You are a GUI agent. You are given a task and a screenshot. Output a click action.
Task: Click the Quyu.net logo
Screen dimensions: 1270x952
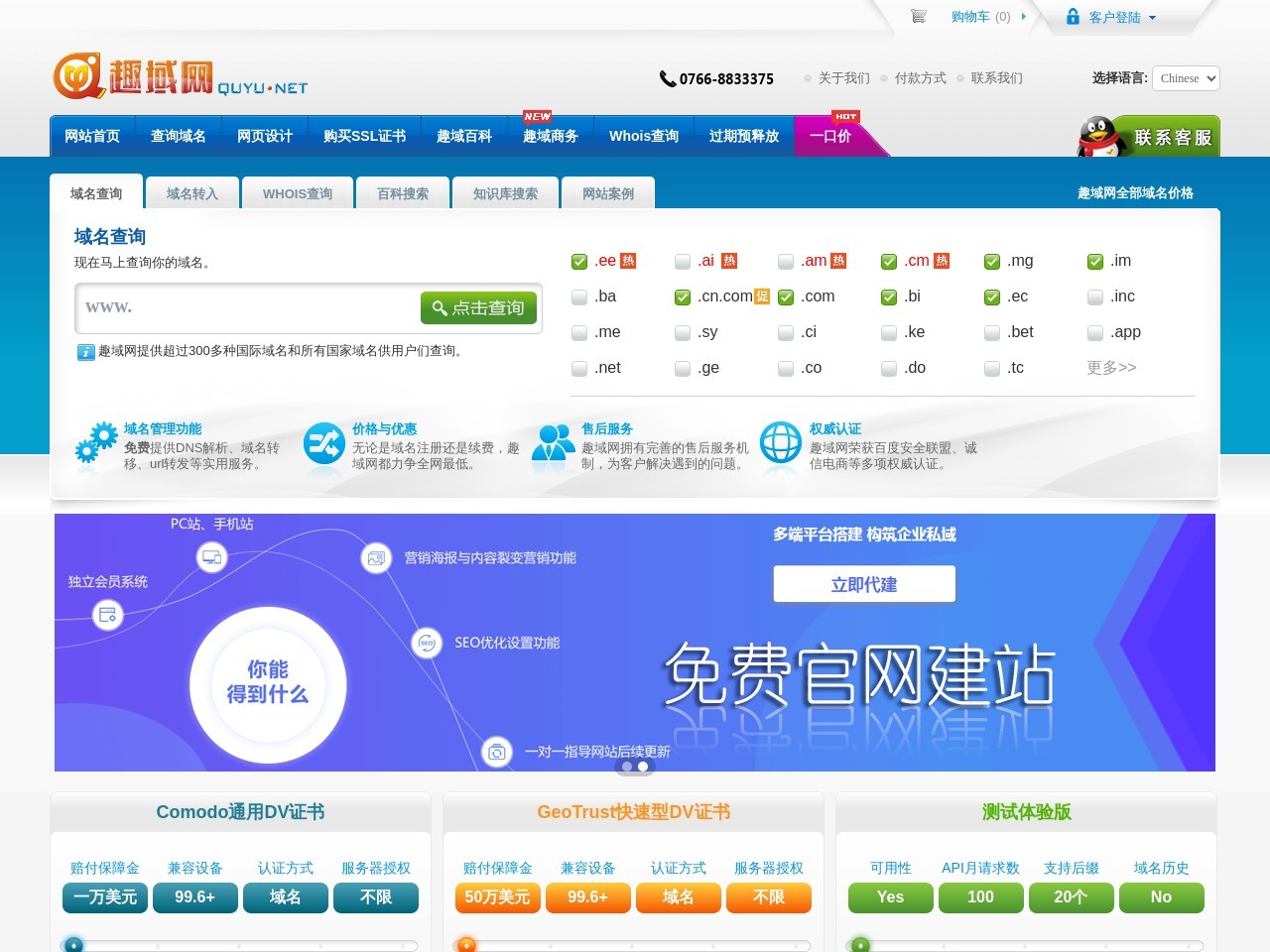click(x=180, y=77)
